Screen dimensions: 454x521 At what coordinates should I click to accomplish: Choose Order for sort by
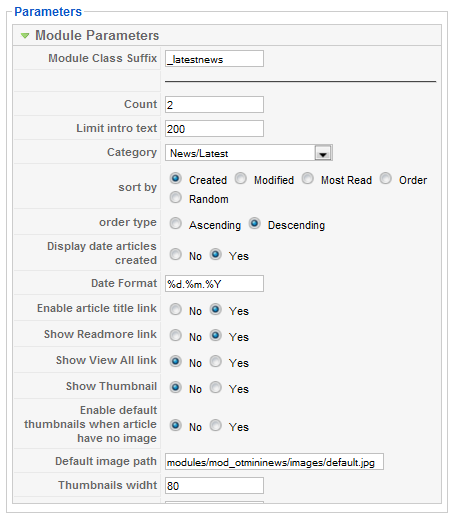click(386, 178)
